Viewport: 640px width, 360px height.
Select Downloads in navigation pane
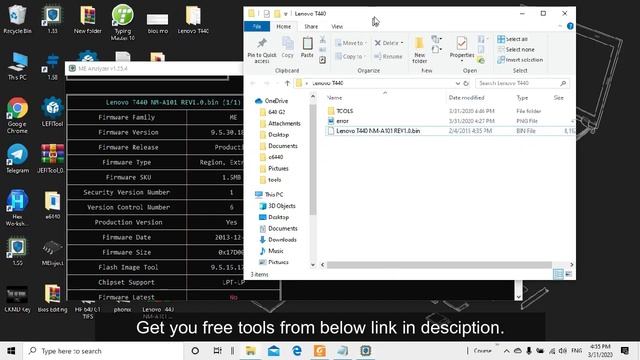click(278, 240)
